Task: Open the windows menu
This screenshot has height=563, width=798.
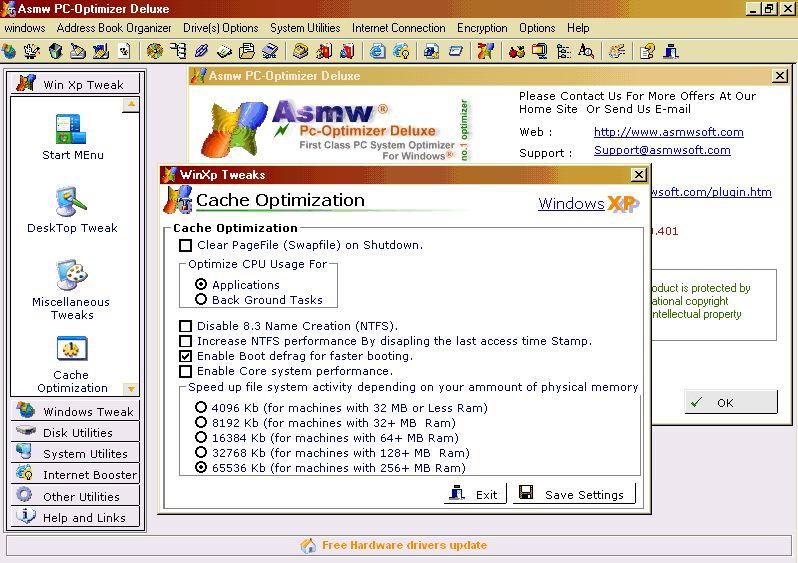Action: pos(24,28)
